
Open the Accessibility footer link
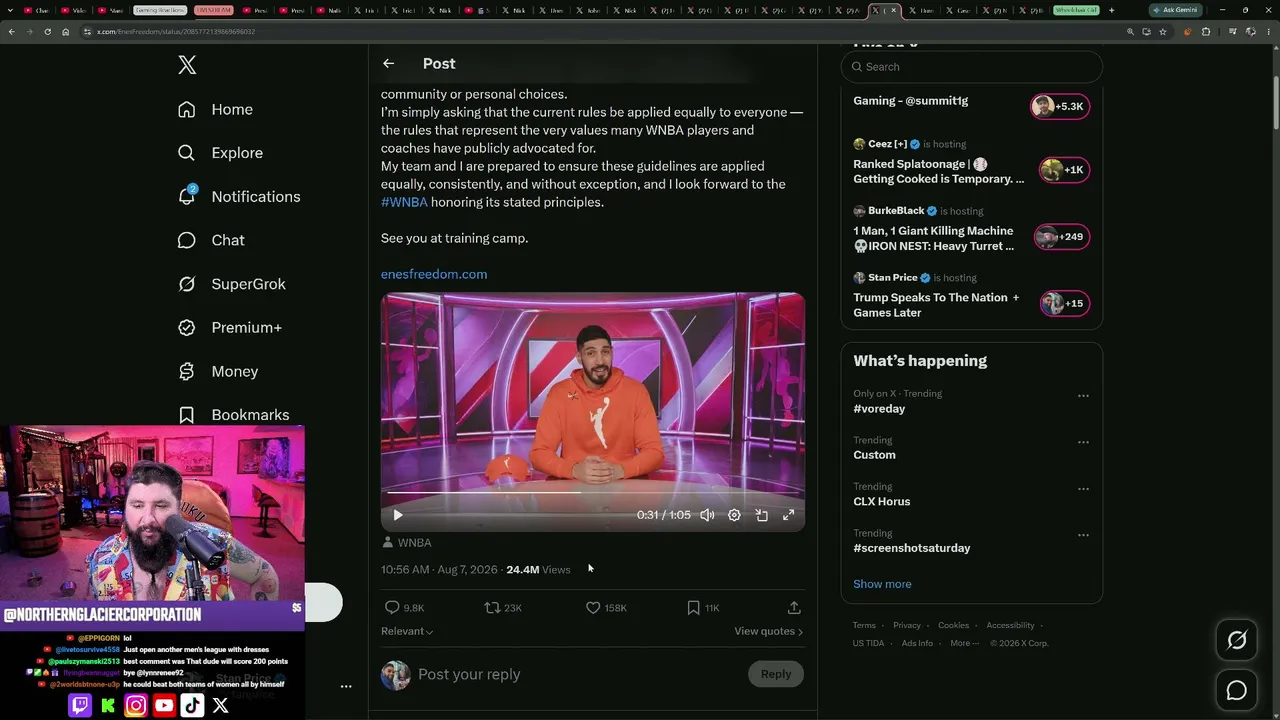coord(1010,625)
